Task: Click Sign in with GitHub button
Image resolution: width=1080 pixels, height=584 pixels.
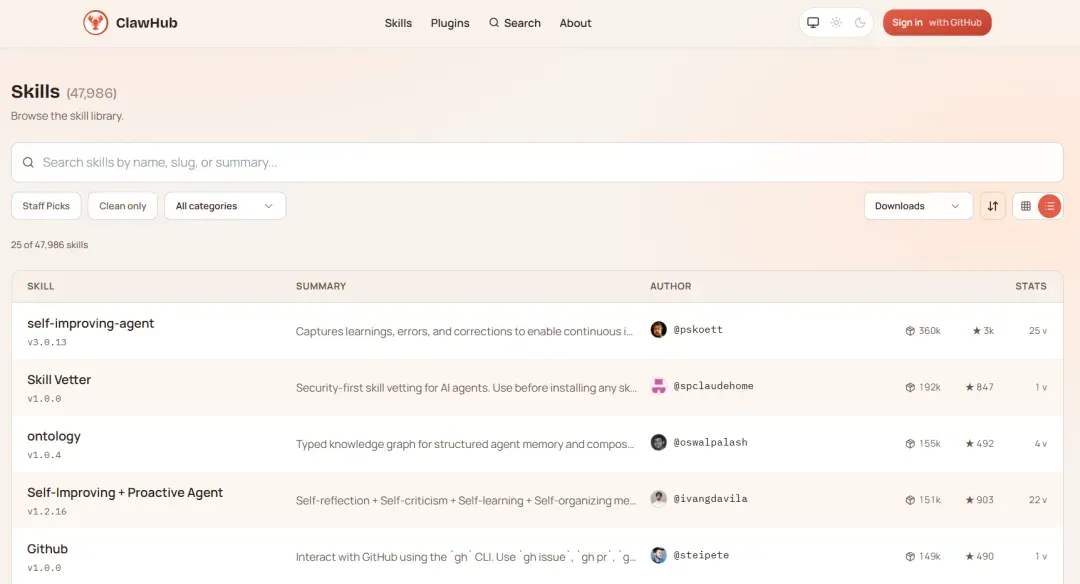Action: click(937, 23)
